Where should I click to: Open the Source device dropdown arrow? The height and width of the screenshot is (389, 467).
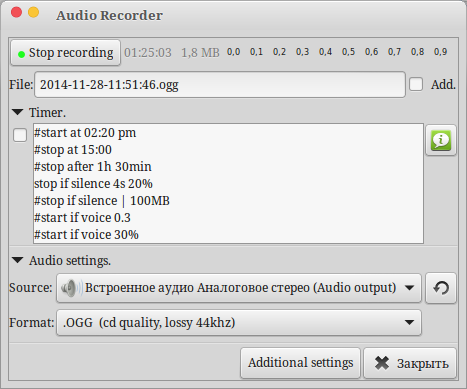(x=409, y=288)
